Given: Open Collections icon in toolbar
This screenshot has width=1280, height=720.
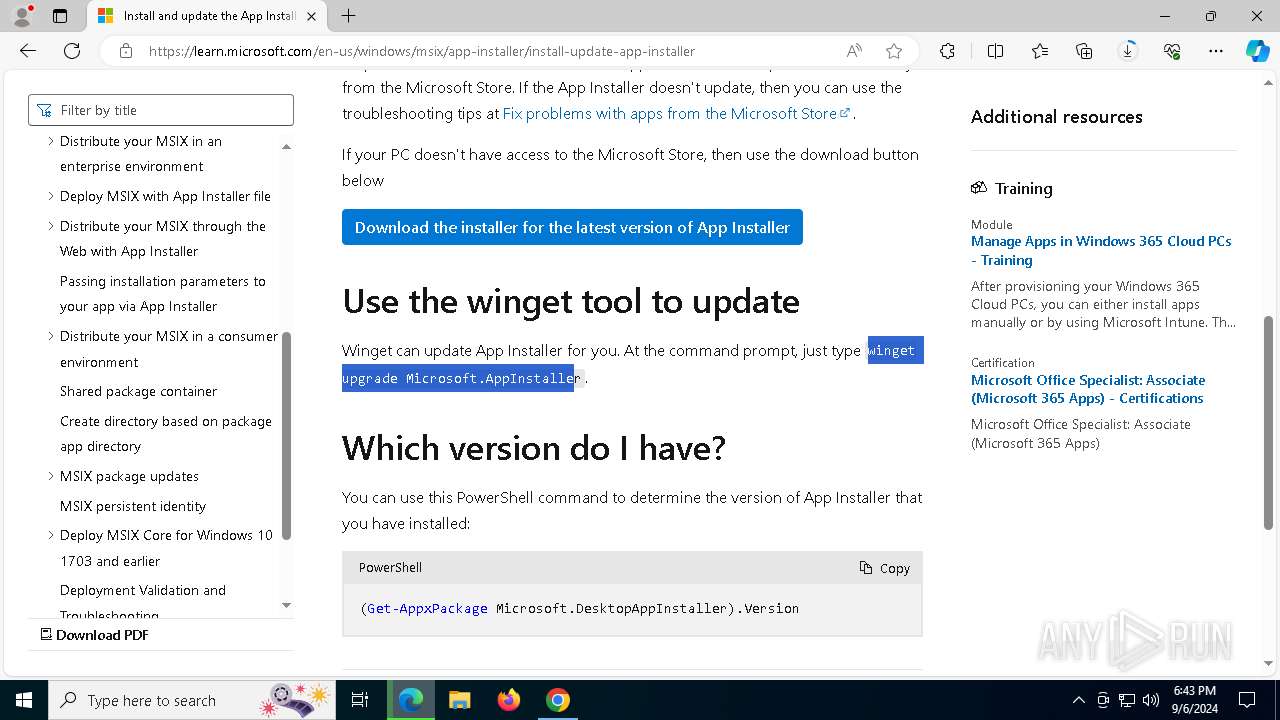Looking at the screenshot, I should pyautogui.click(x=1084, y=51).
